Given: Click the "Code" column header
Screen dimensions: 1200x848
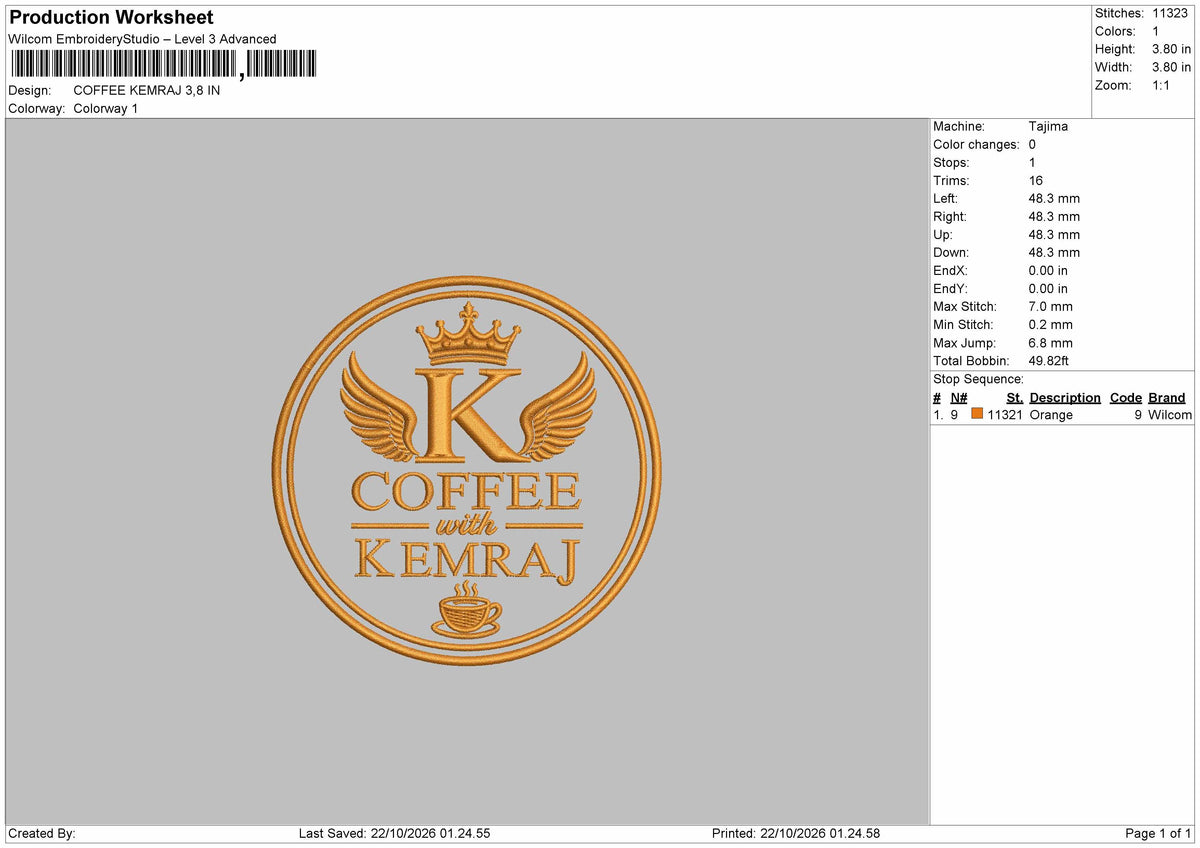Looking at the screenshot, I should [x=1126, y=397].
